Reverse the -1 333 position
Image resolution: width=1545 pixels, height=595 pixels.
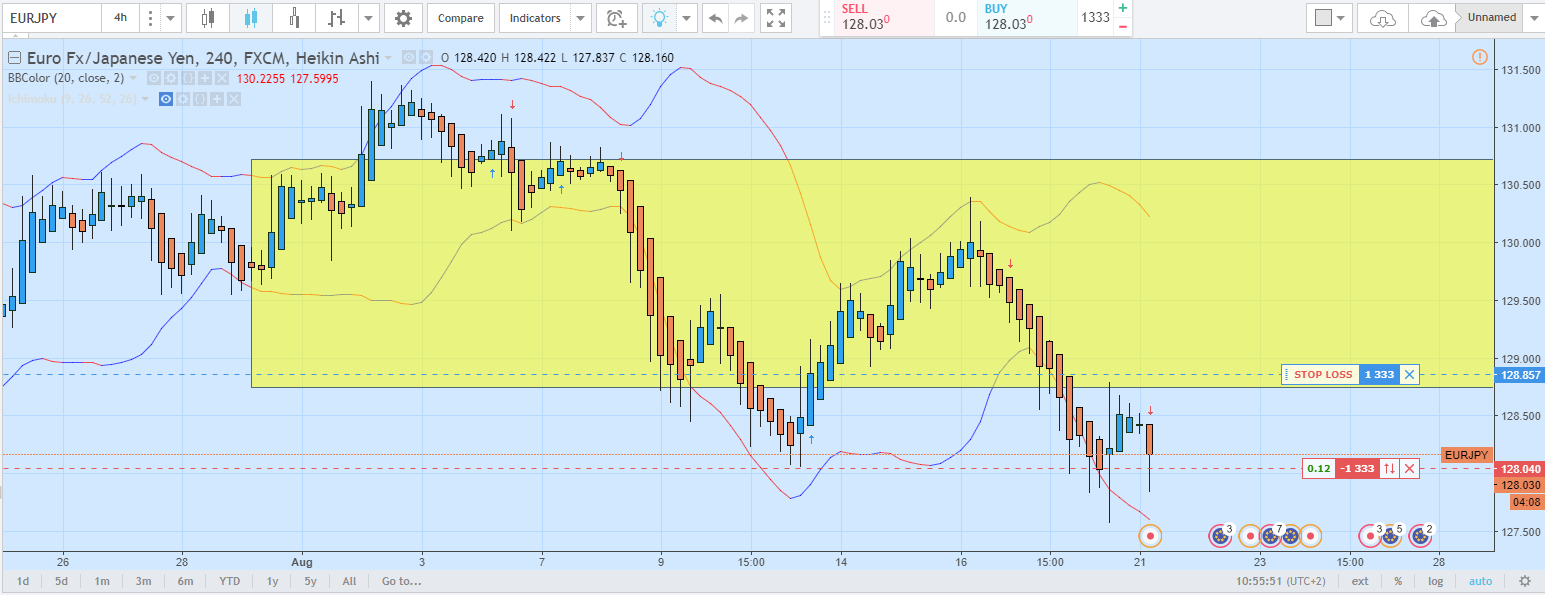tap(1389, 468)
